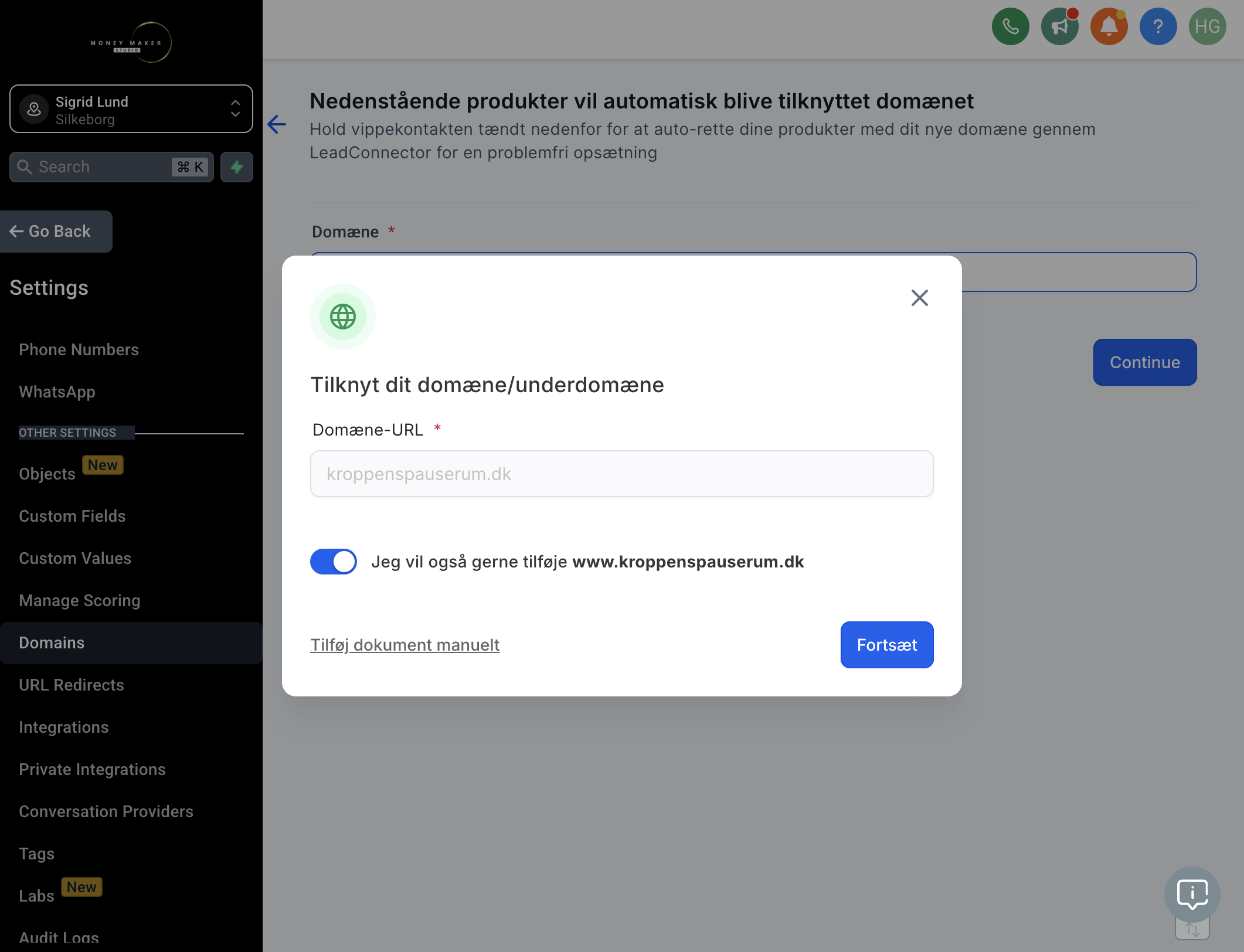The image size is (1244, 952).
Task: Open Private Integrations settings
Action: pyautogui.click(x=92, y=770)
